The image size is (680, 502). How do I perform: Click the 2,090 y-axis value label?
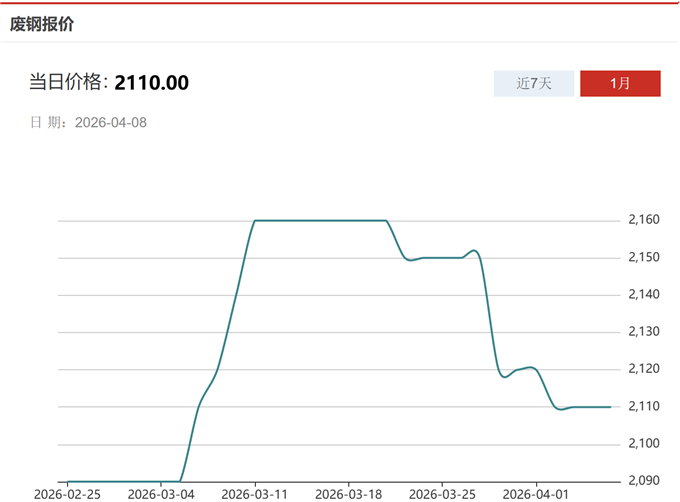645,481
